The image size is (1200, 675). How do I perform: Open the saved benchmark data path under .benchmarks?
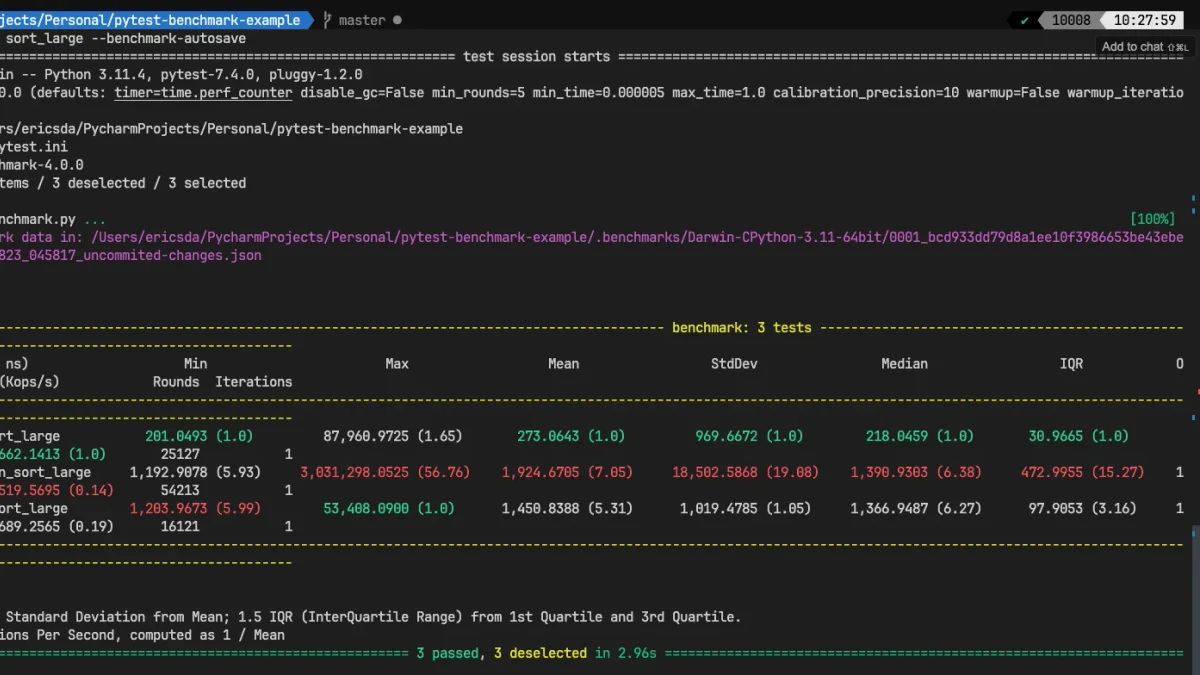637,237
